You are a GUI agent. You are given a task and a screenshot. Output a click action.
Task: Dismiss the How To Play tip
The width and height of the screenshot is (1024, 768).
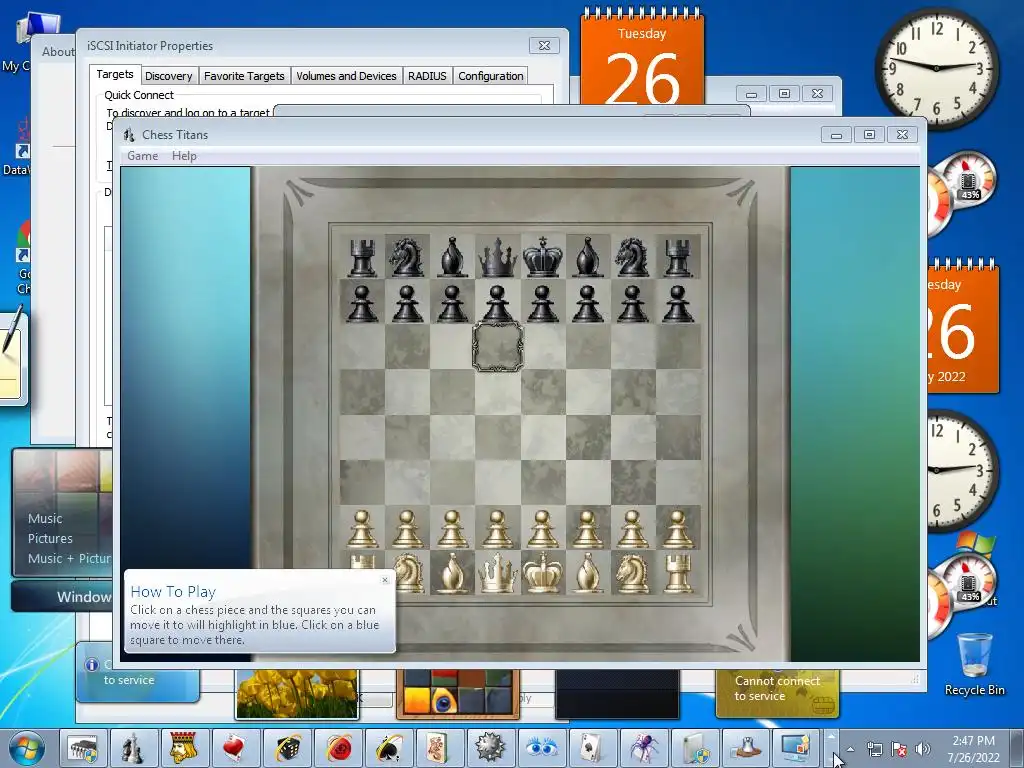(x=385, y=579)
